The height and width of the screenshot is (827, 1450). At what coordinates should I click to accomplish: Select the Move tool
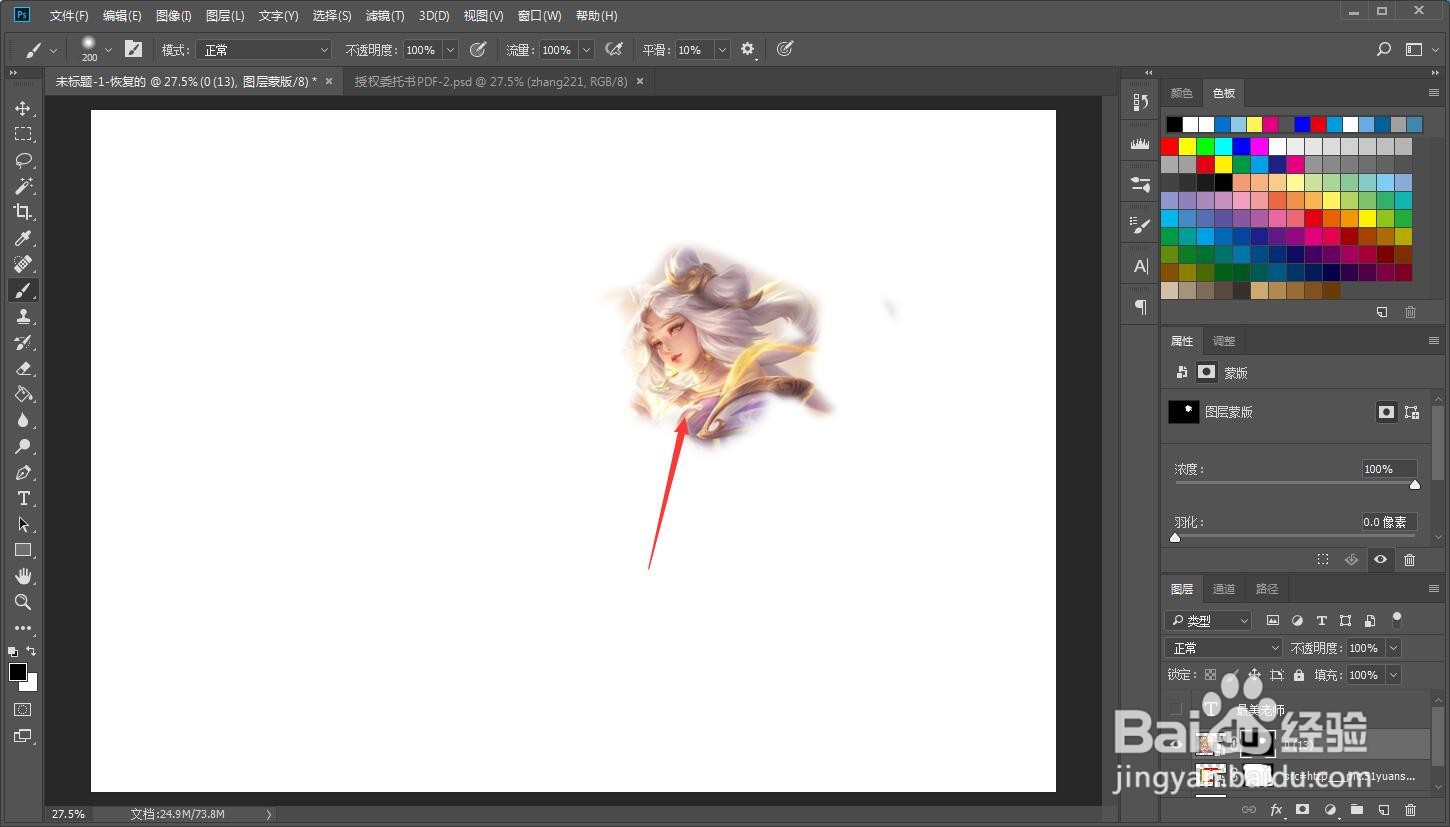coord(23,108)
